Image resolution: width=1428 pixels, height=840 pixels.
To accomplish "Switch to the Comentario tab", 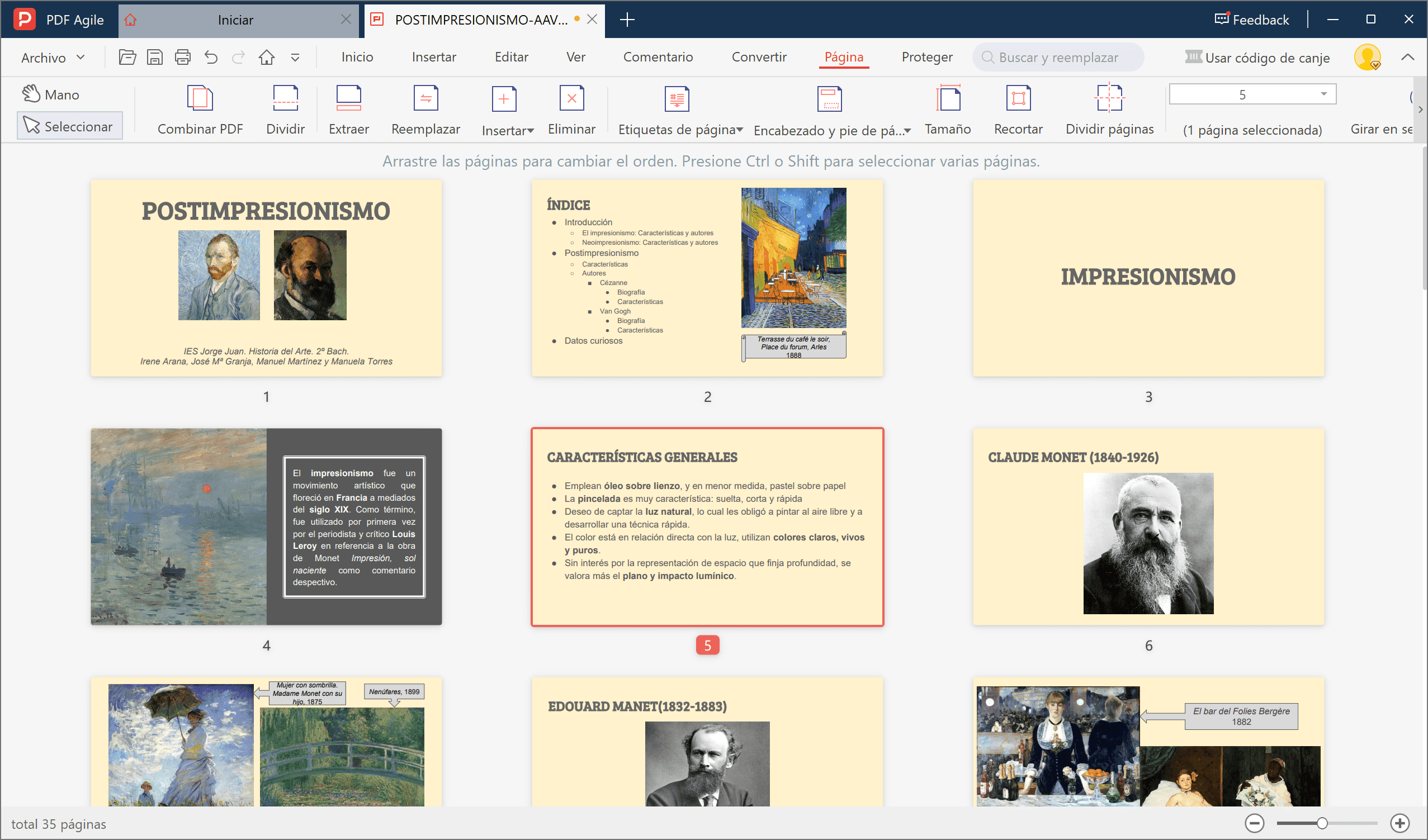I will [x=658, y=56].
